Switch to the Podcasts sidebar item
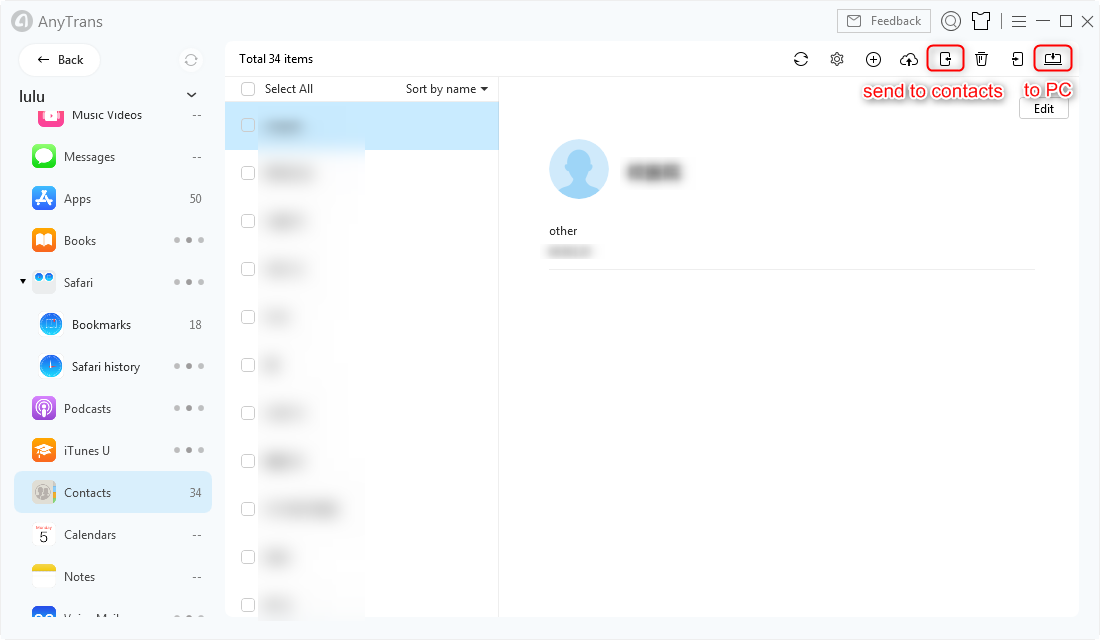 click(88, 408)
